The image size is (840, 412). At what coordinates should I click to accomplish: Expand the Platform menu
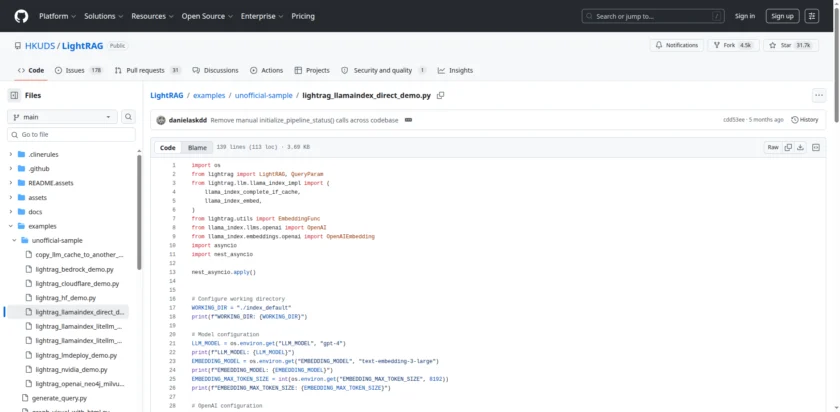point(57,16)
